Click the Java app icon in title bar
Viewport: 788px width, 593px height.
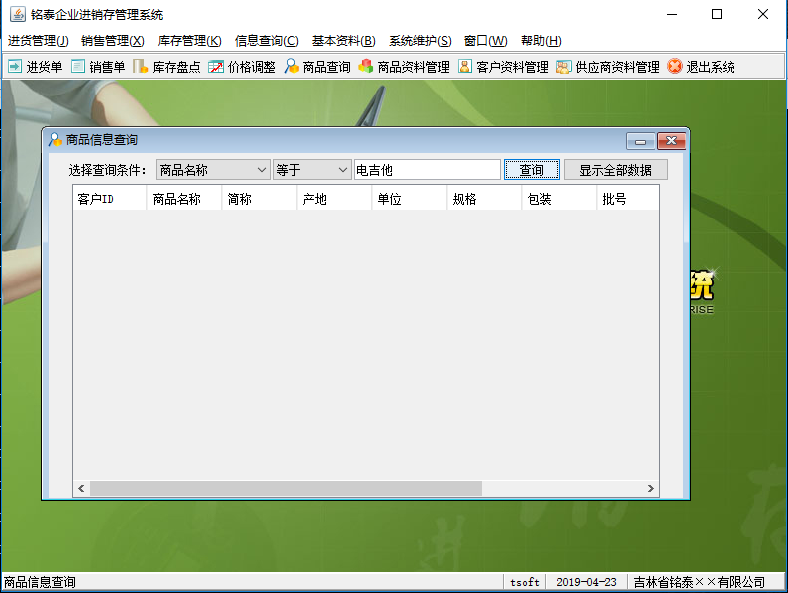[18, 14]
